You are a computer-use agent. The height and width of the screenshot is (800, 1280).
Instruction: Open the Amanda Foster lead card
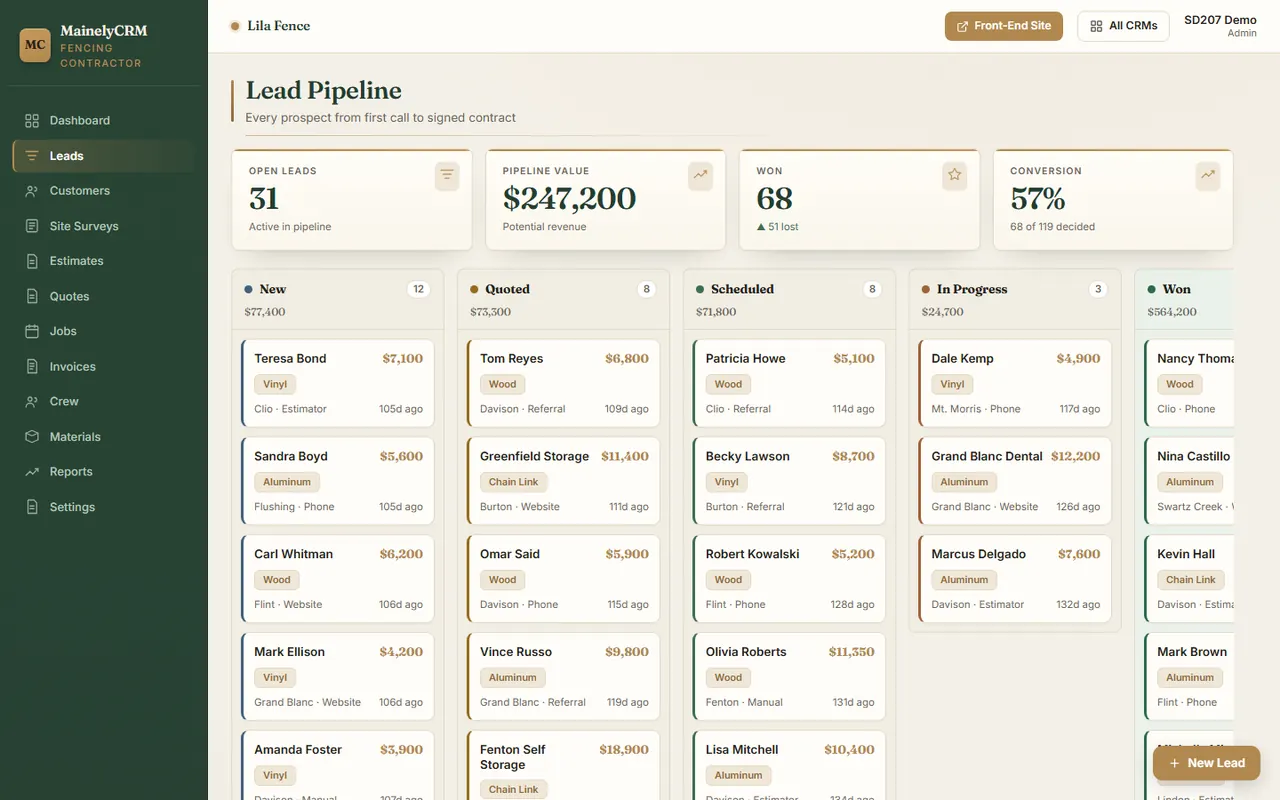pos(338,765)
